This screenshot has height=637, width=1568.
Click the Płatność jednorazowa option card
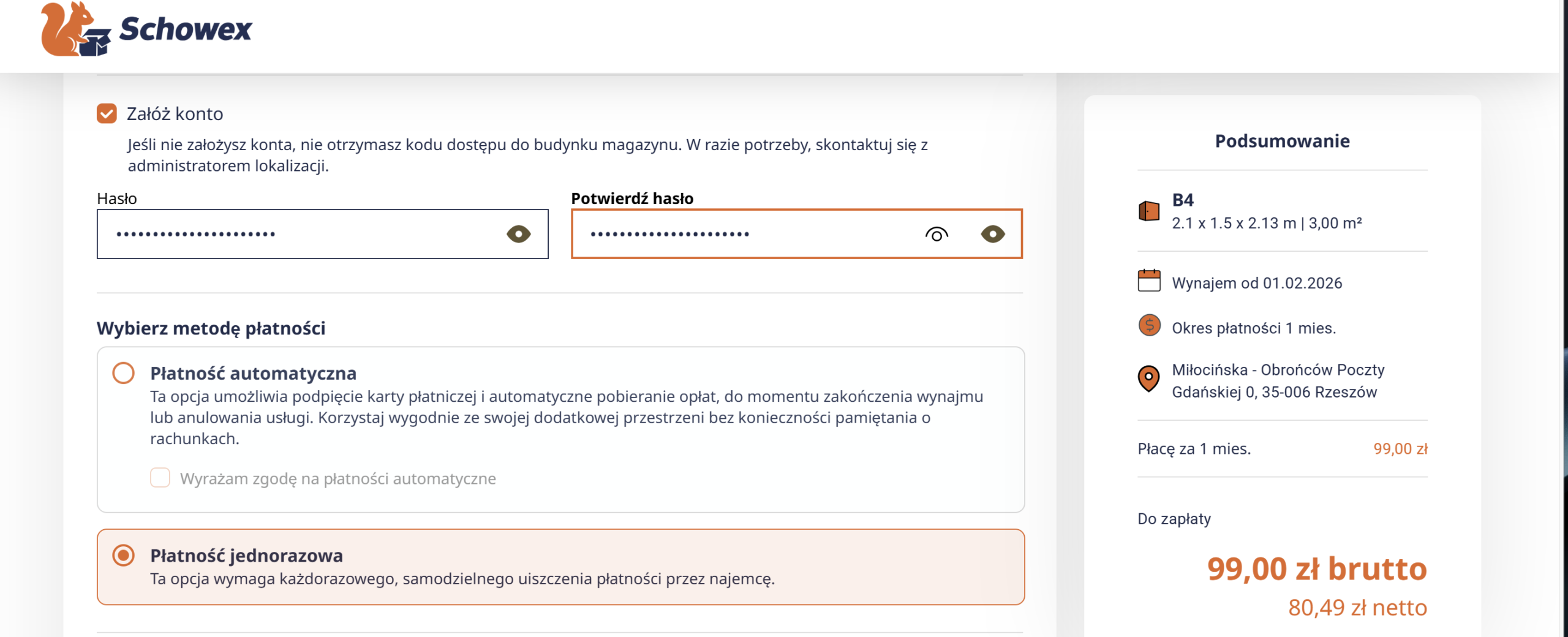tap(560, 567)
